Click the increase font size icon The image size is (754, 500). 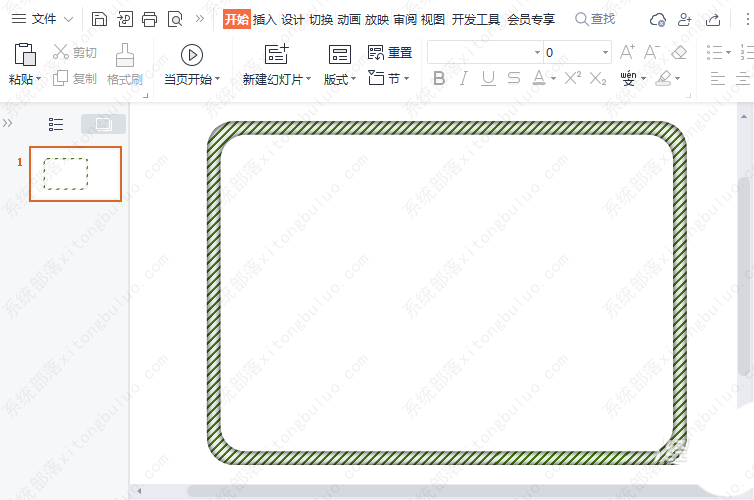[628, 52]
